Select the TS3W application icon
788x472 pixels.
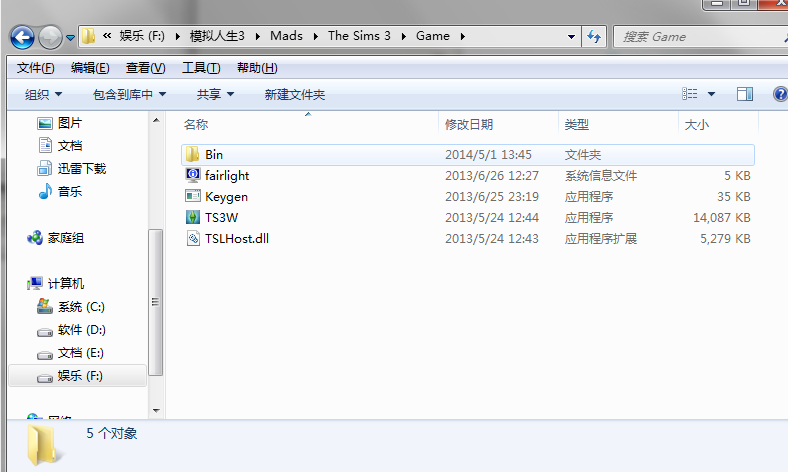pos(192,217)
